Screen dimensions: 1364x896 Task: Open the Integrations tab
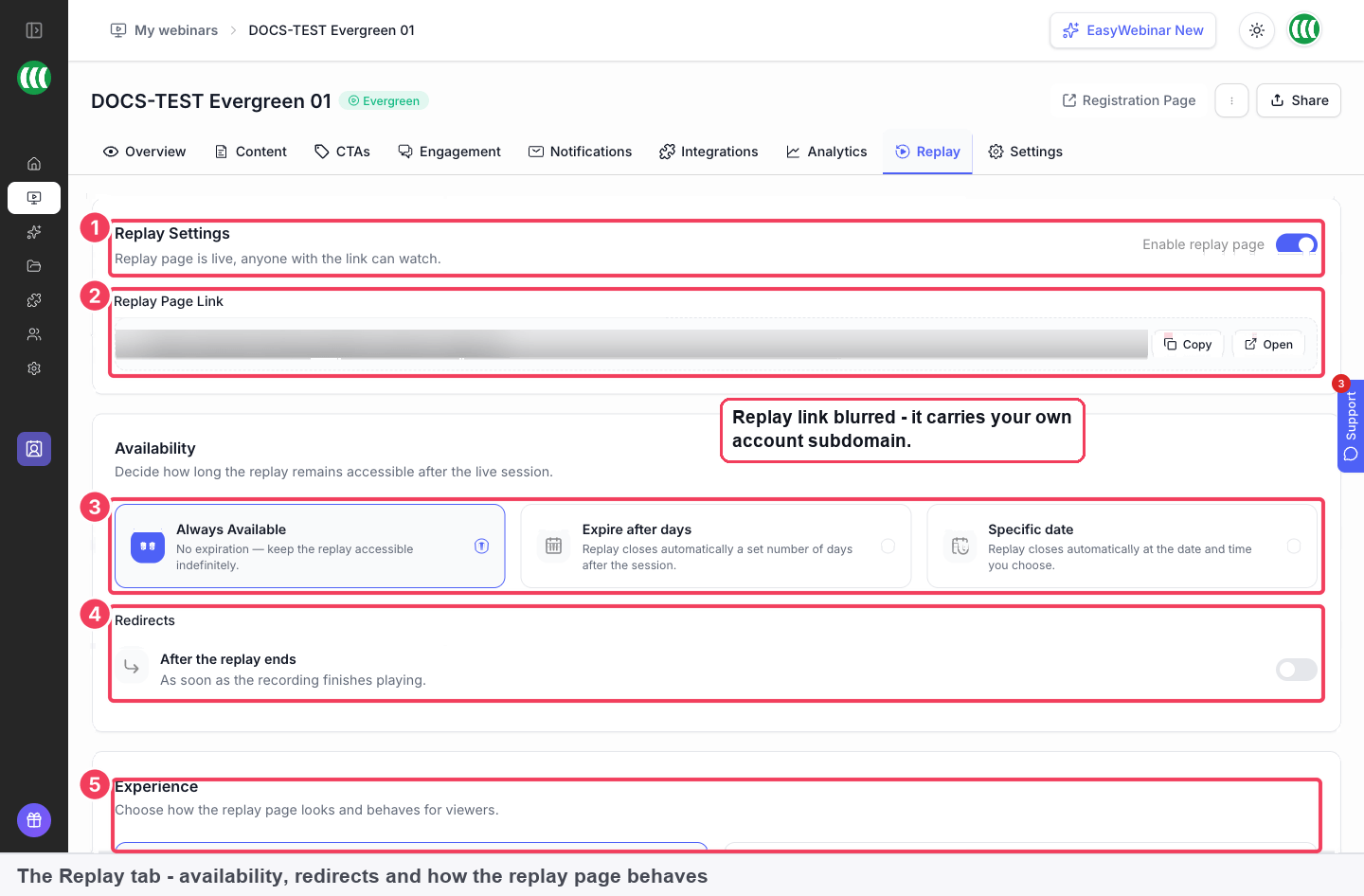[709, 152]
